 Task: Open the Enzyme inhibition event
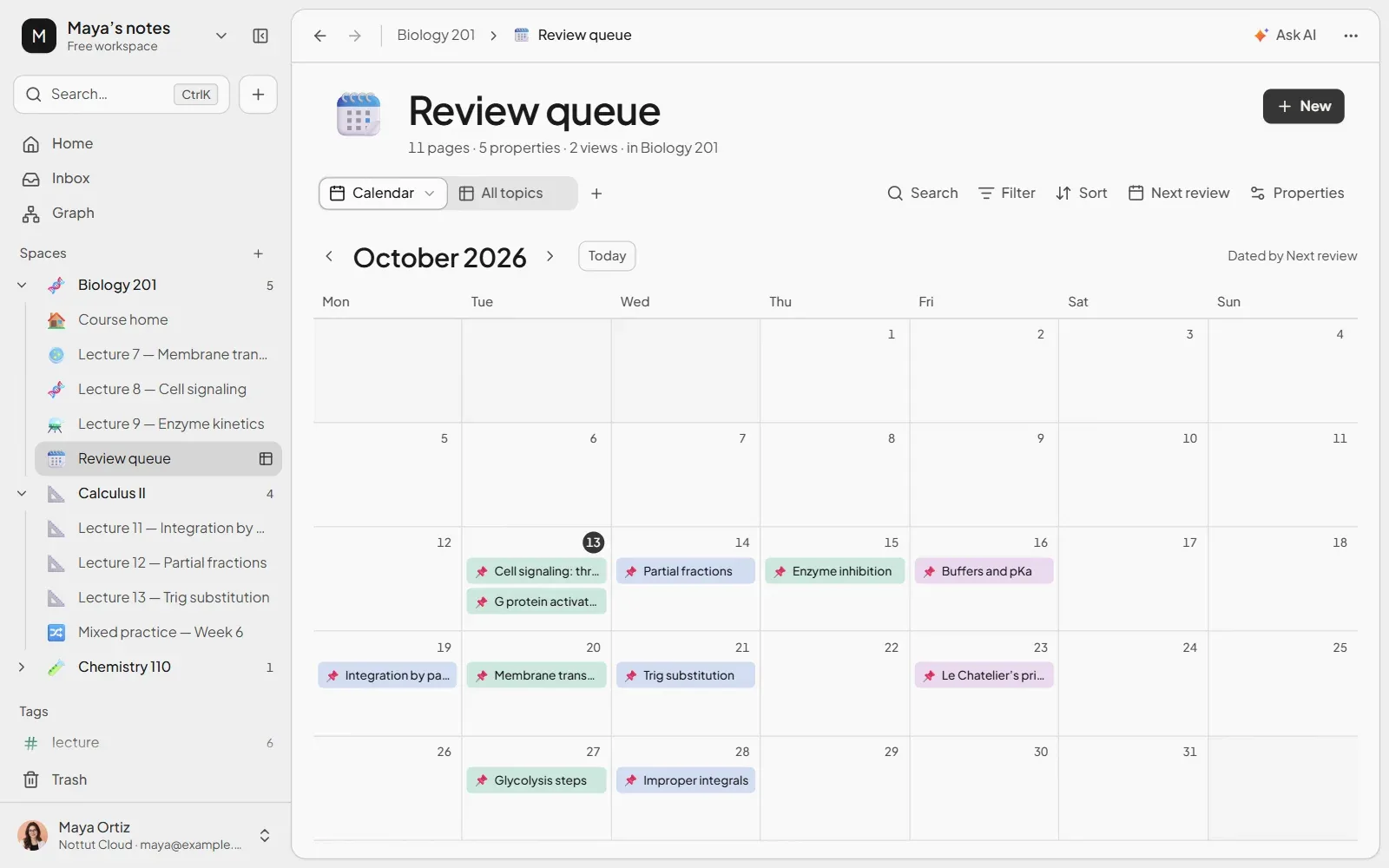834,571
